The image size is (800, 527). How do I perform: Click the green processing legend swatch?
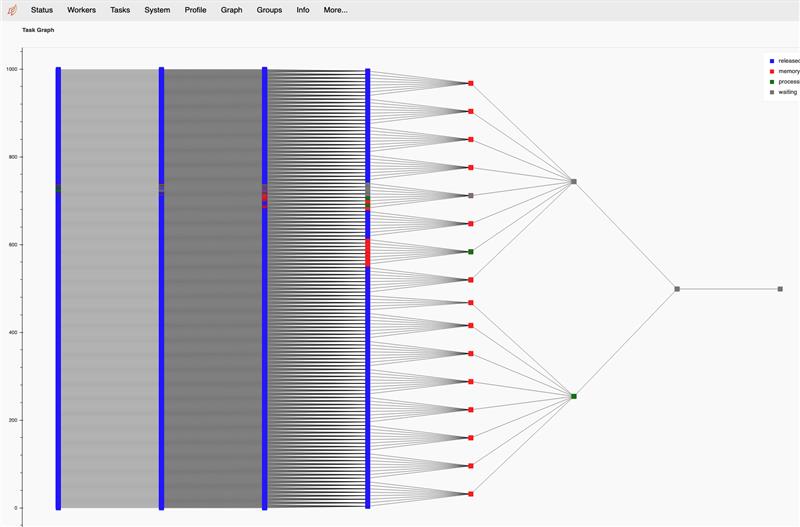772,82
